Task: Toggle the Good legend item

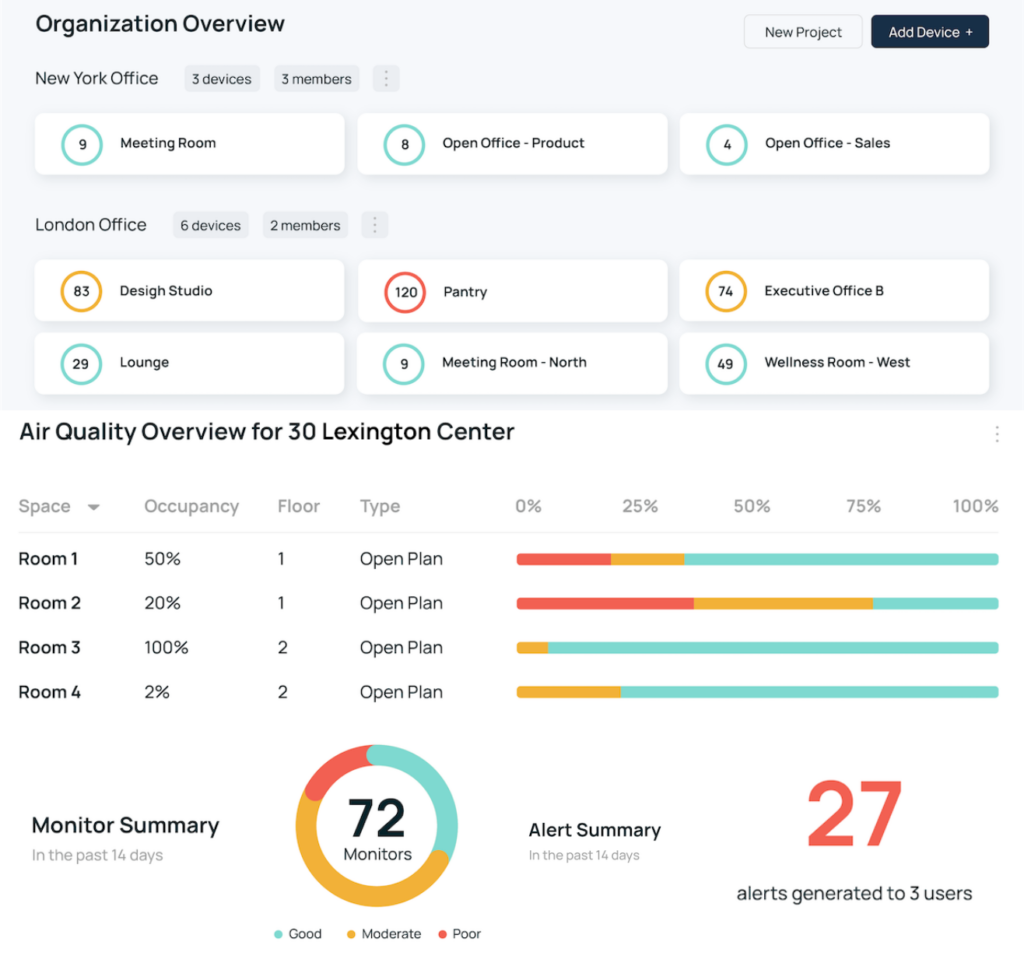Action: pos(298,934)
